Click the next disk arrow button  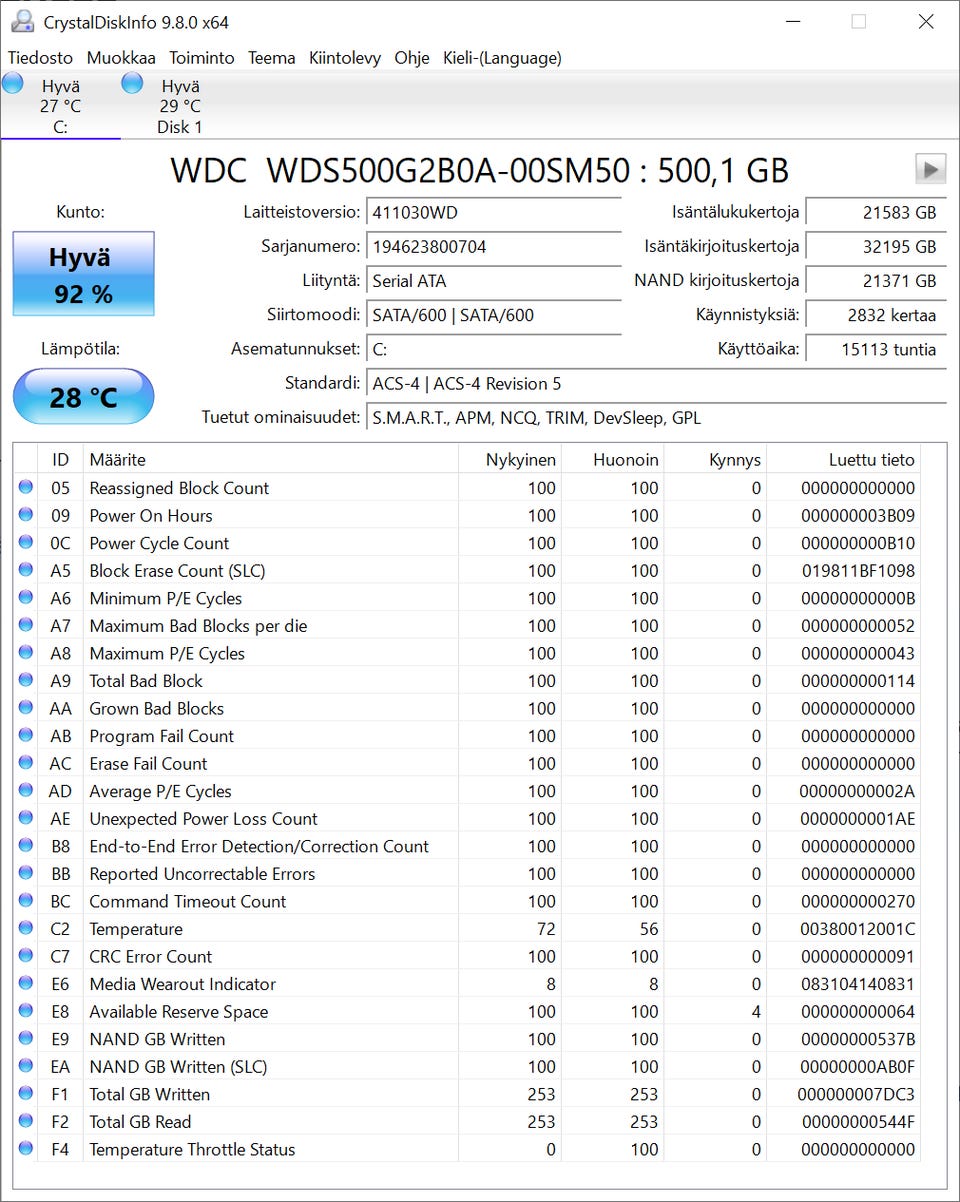(930, 169)
